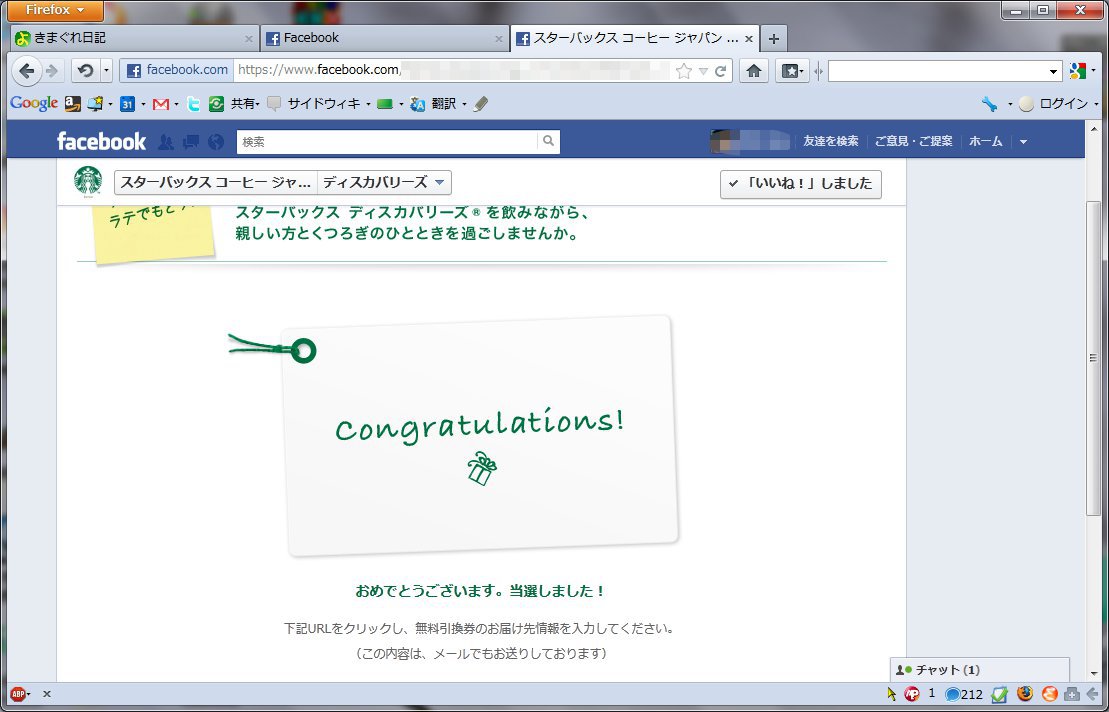Click the facebook.com site identity badge
Image resolution: width=1109 pixels, height=712 pixels.
click(177, 70)
